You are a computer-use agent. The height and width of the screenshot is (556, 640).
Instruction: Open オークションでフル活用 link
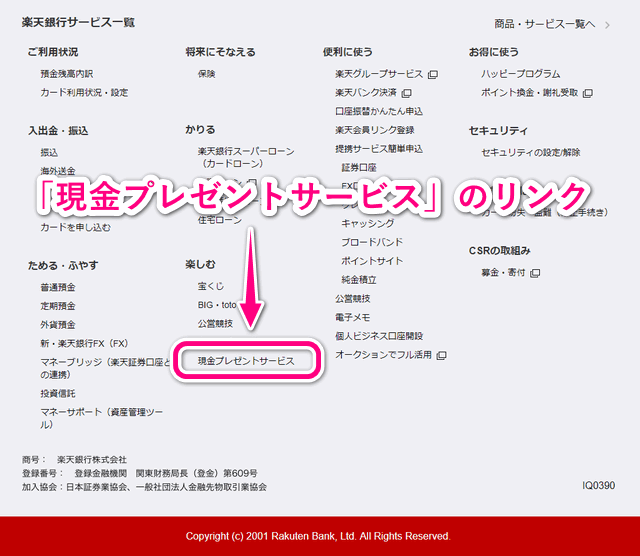tap(383, 355)
